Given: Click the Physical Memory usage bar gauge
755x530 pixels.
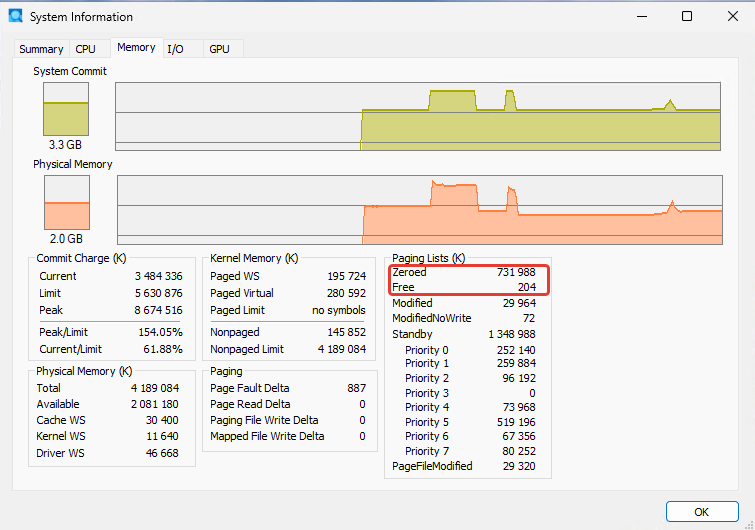Looking at the screenshot, I should coord(67,202).
